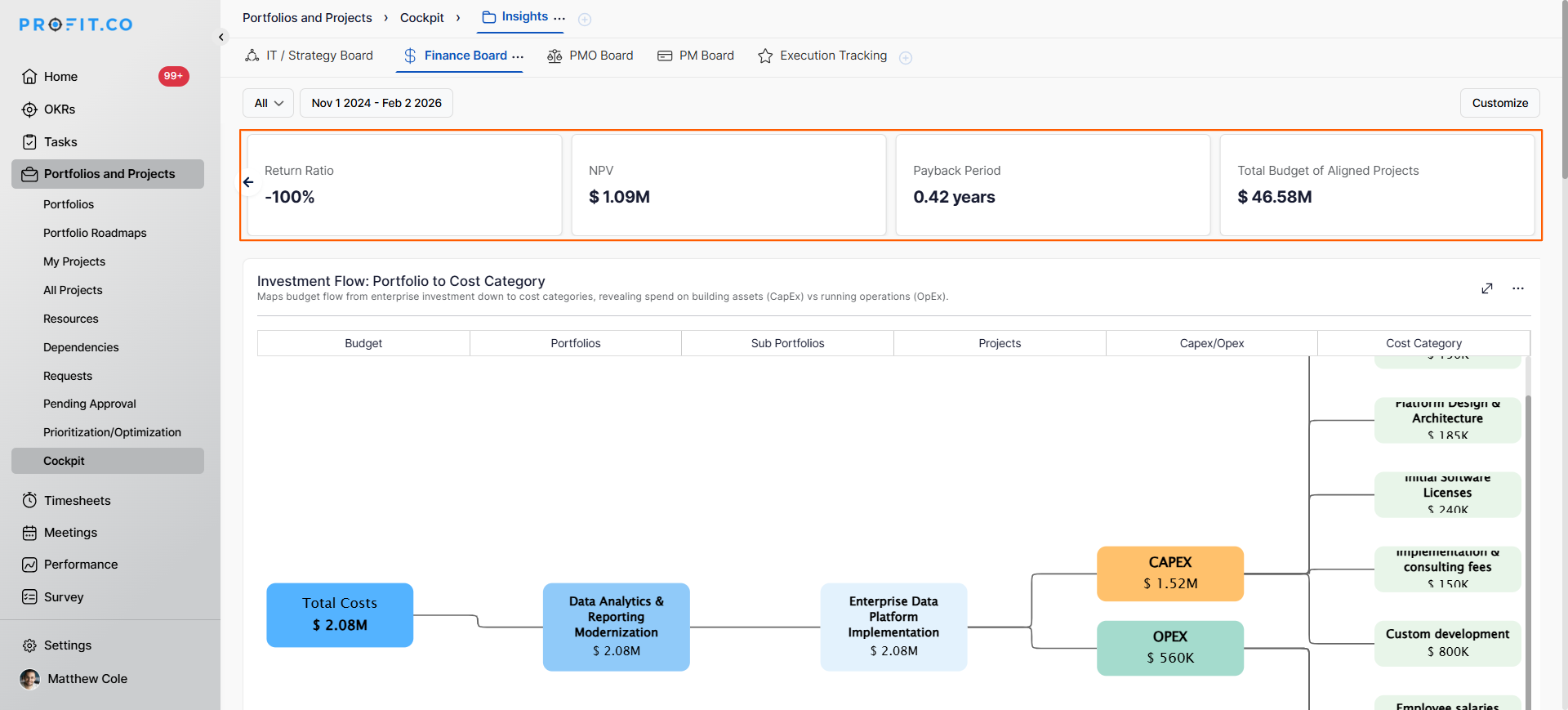
Task: Open Settings from the sidebar
Action: click(67, 645)
